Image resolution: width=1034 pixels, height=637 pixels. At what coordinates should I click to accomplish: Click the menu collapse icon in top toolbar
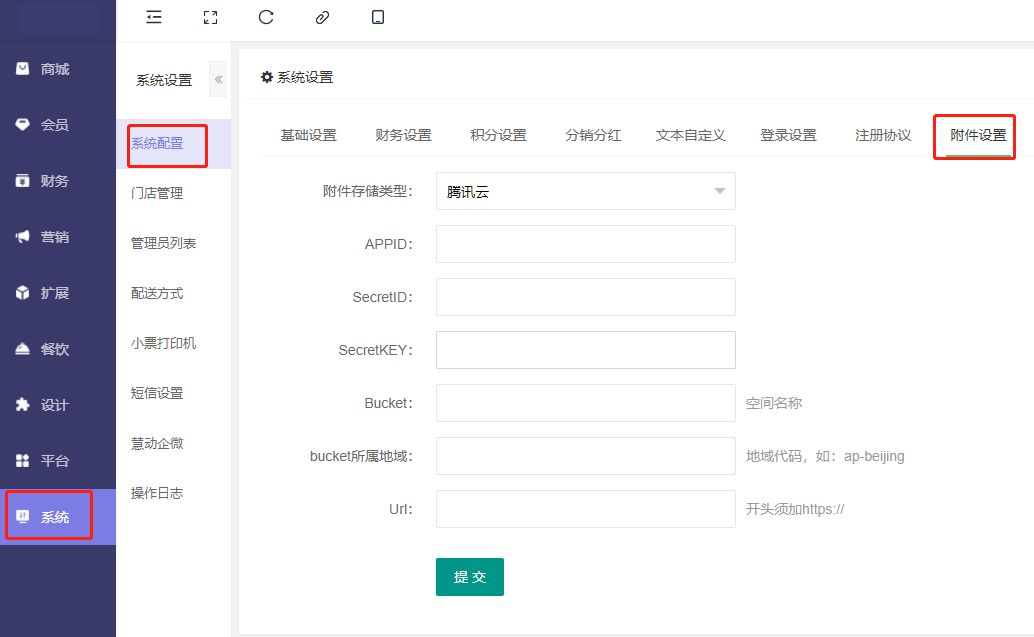(153, 17)
